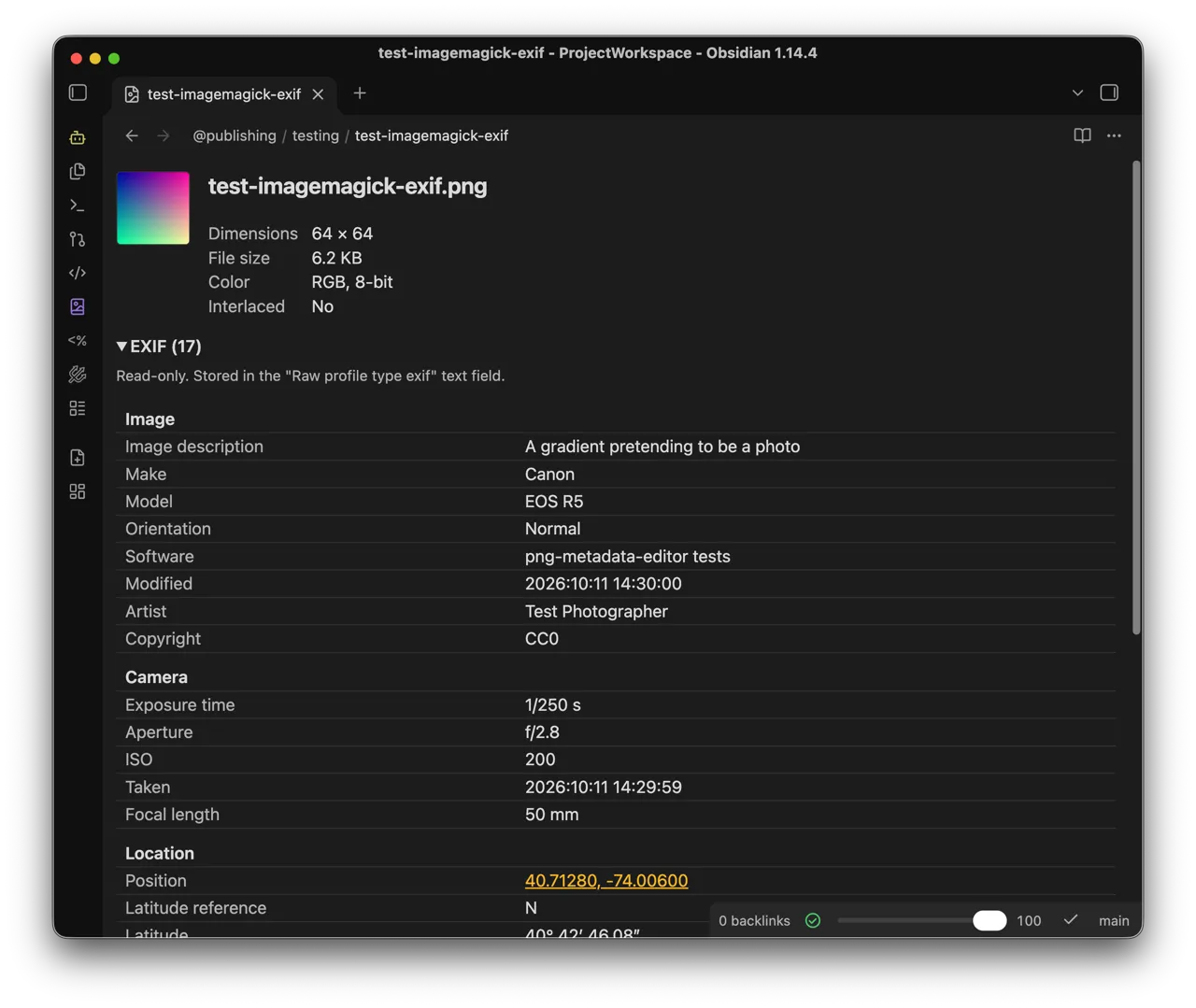Go to testing folder in breadcrumb
Screen dimensions: 1196x1008
(x=316, y=135)
